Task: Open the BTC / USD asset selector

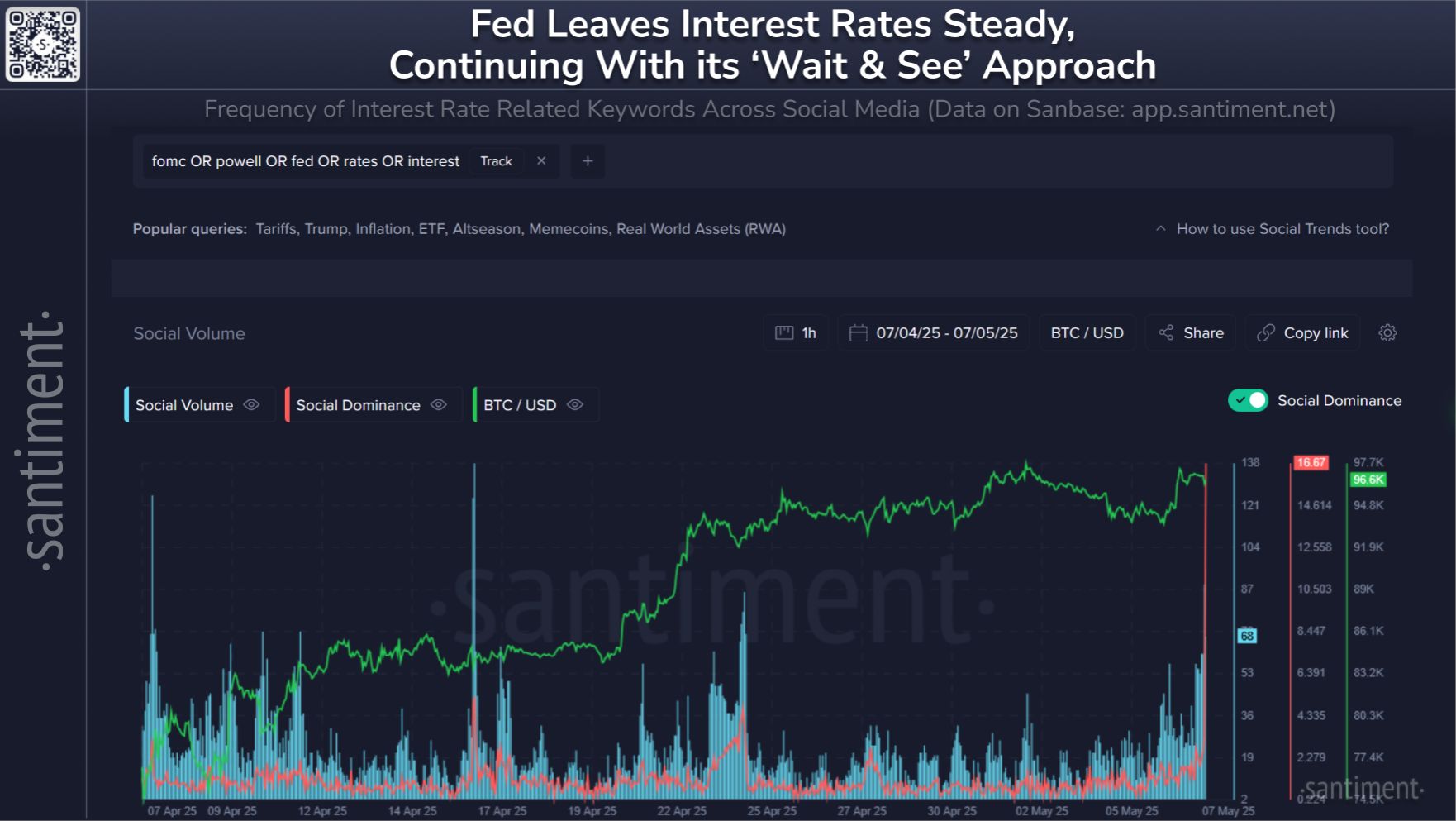Action: coord(1087,333)
